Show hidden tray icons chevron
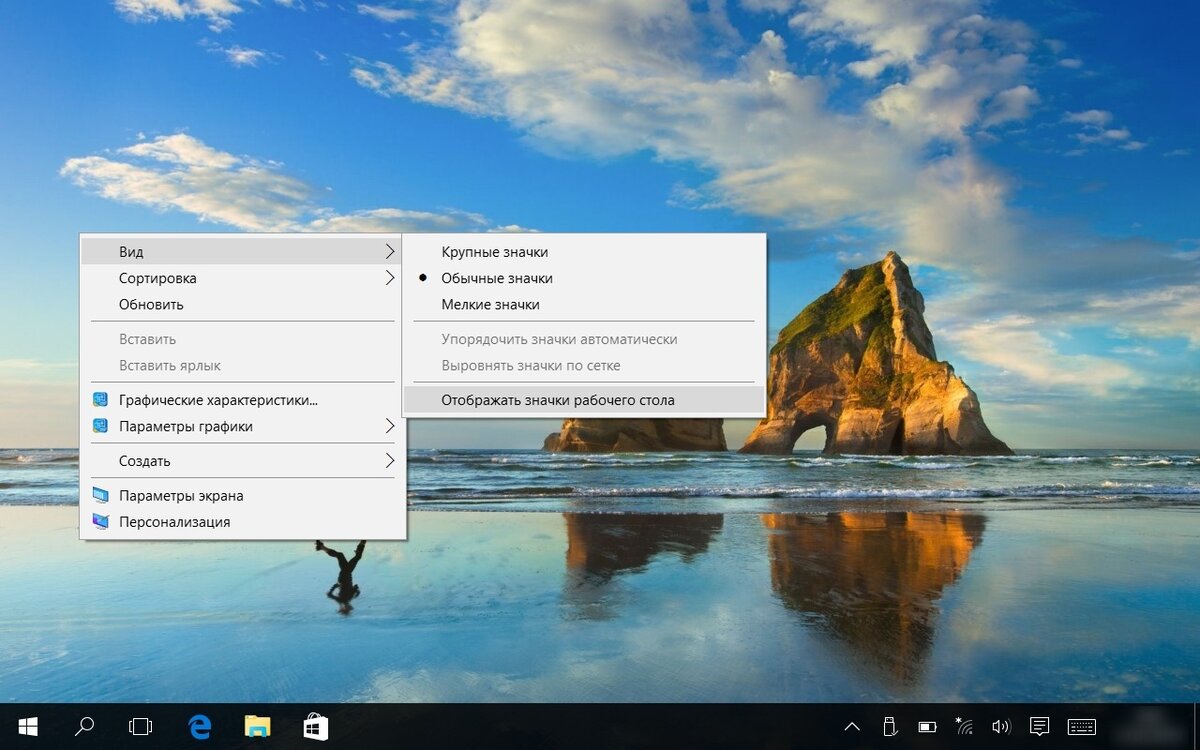This screenshot has height=750, width=1200. [x=852, y=727]
